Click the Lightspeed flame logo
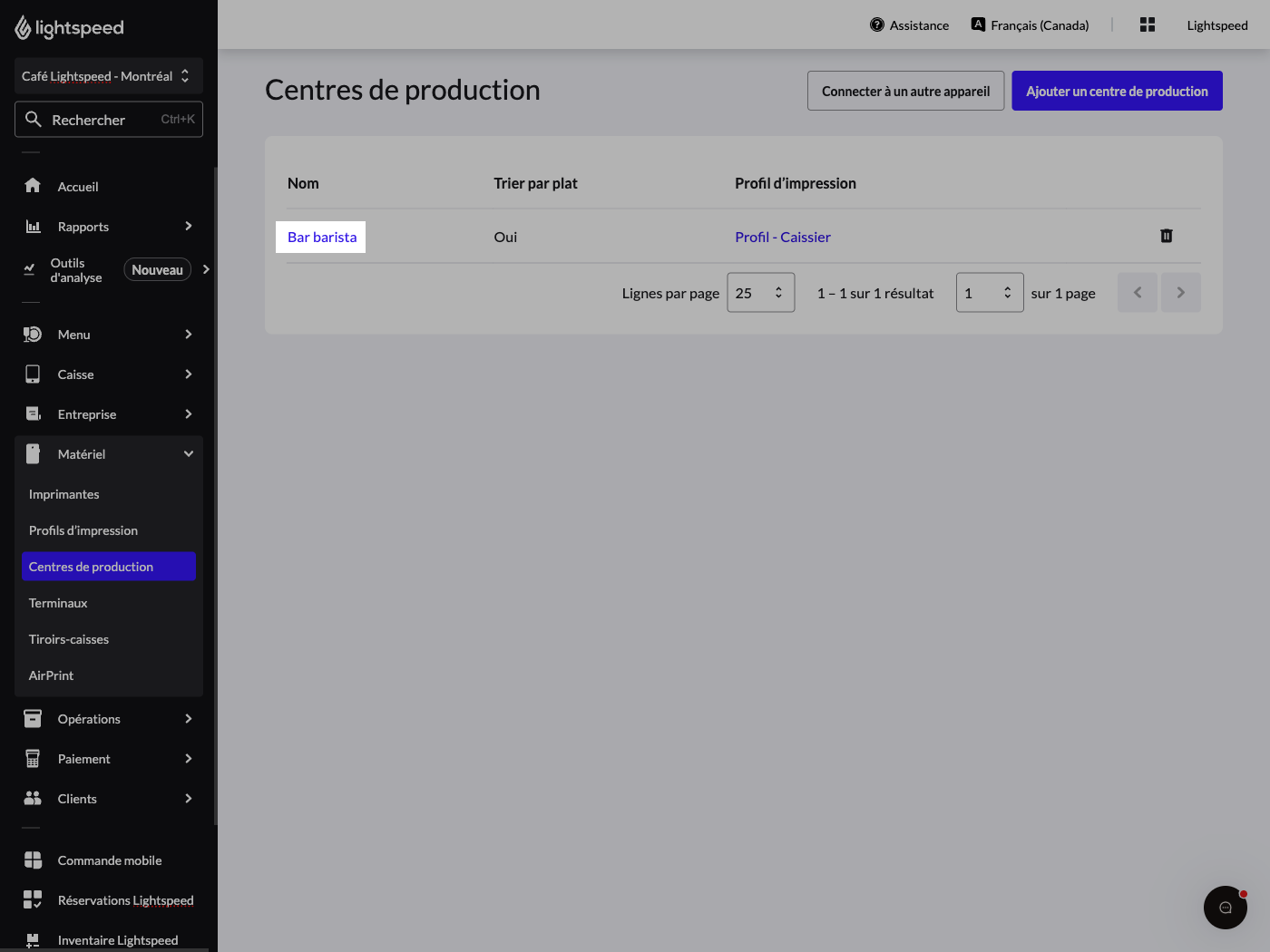This screenshot has width=1270, height=952. pyautogui.click(x=23, y=28)
